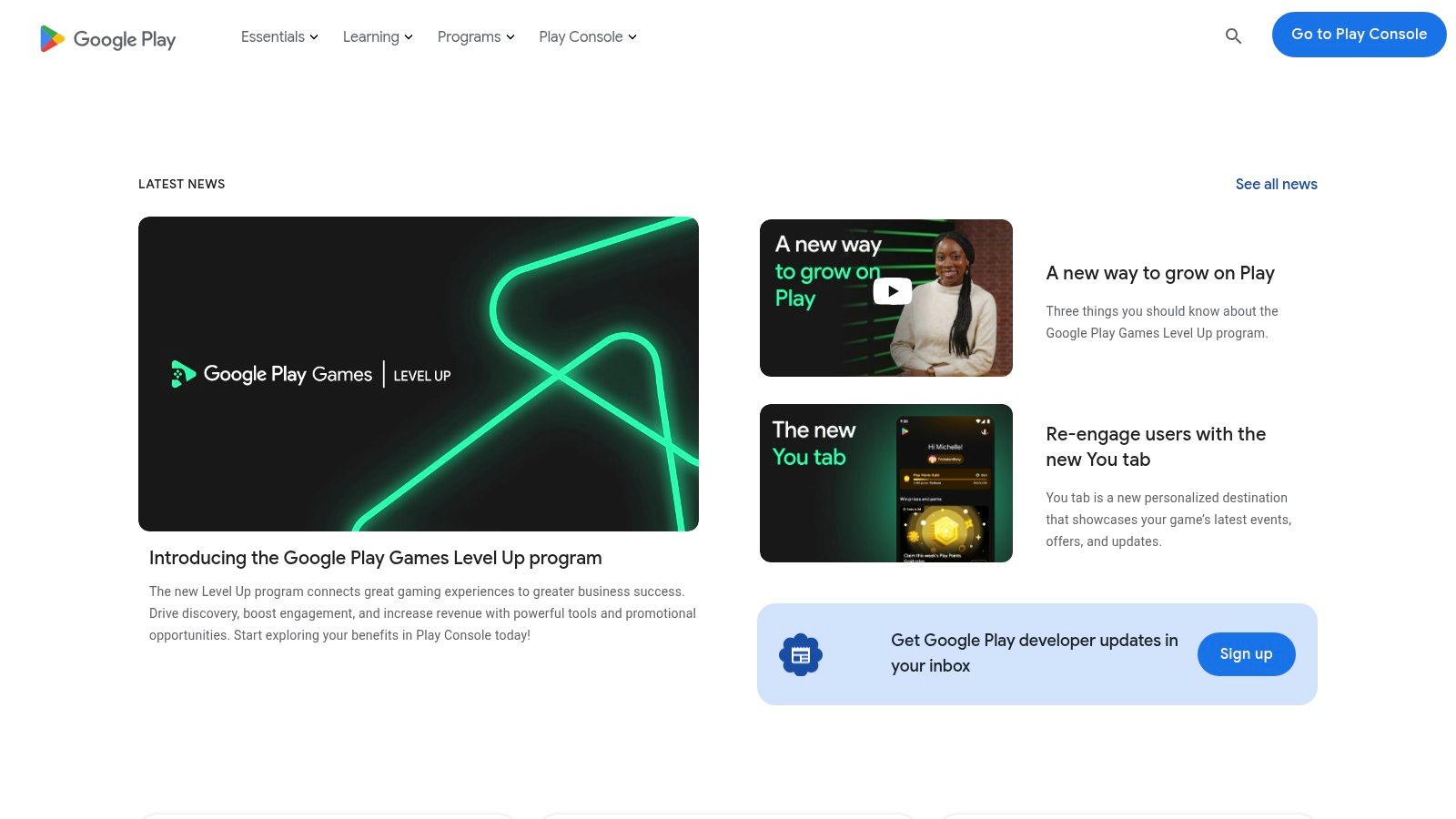Open 'A new way to grow on Play' headline
The width and height of the screenshot is (1456, 819).
tap(1159, 273)
